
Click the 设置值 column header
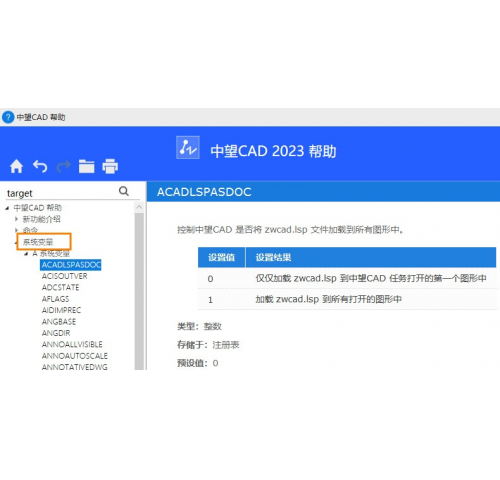coord(221,257)
